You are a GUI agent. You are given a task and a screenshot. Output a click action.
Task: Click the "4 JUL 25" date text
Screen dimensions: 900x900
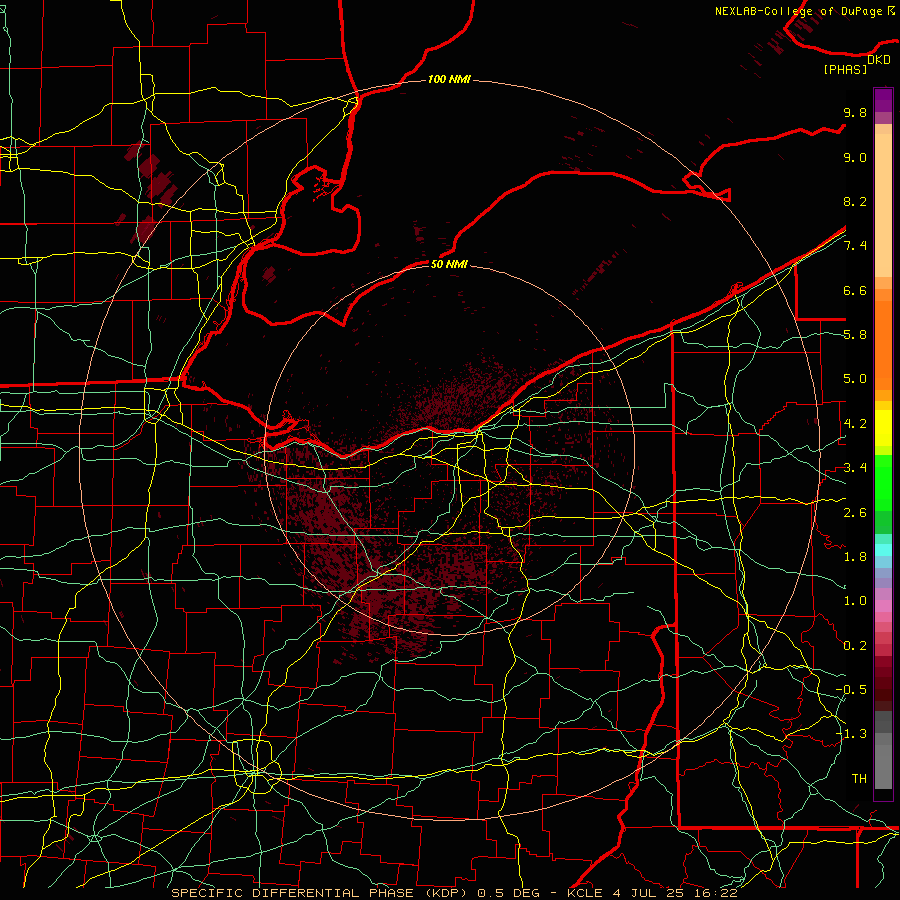tap(647, 893)
